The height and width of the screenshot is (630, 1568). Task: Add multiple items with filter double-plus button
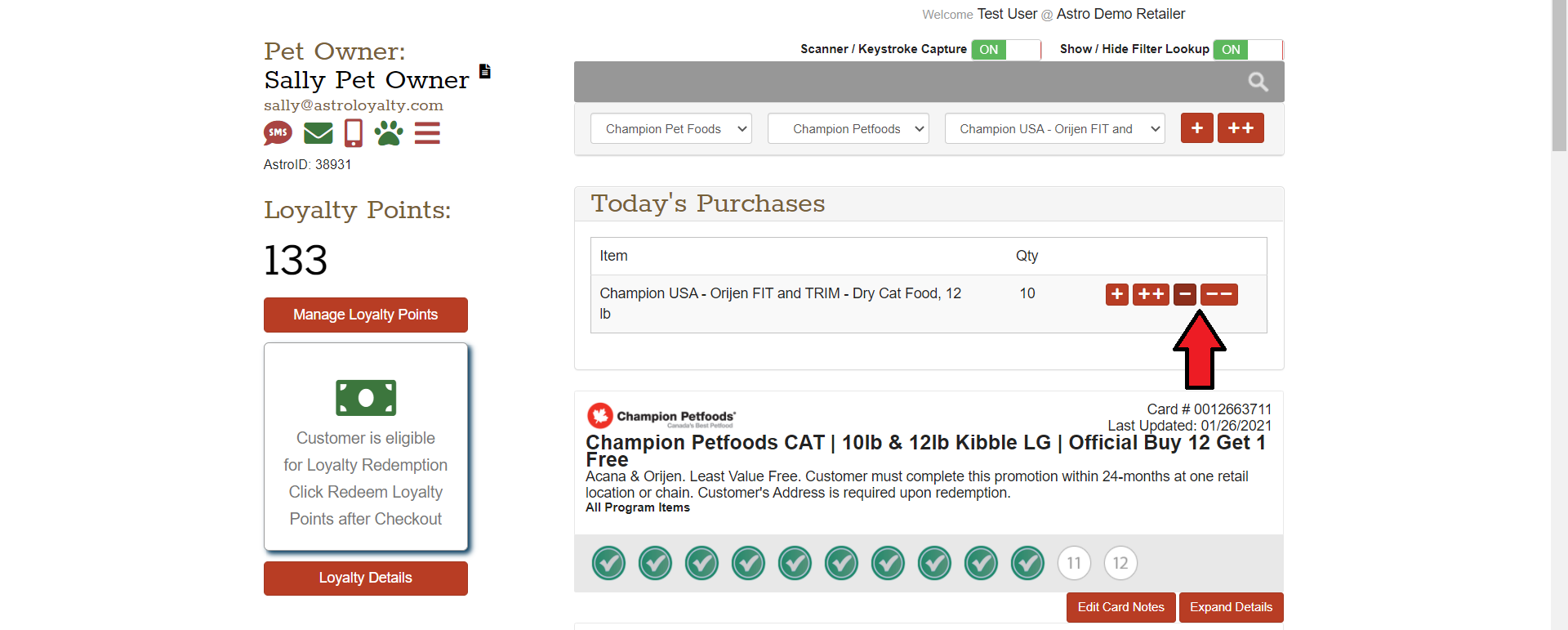pyautogui.click(x=1241, y=128)
